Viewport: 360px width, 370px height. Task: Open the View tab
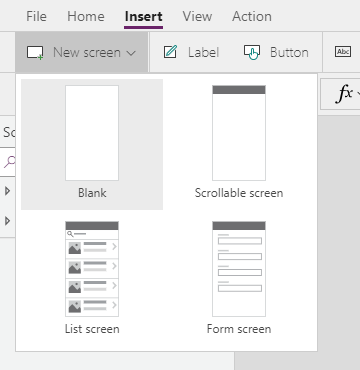tap(197, 16)
